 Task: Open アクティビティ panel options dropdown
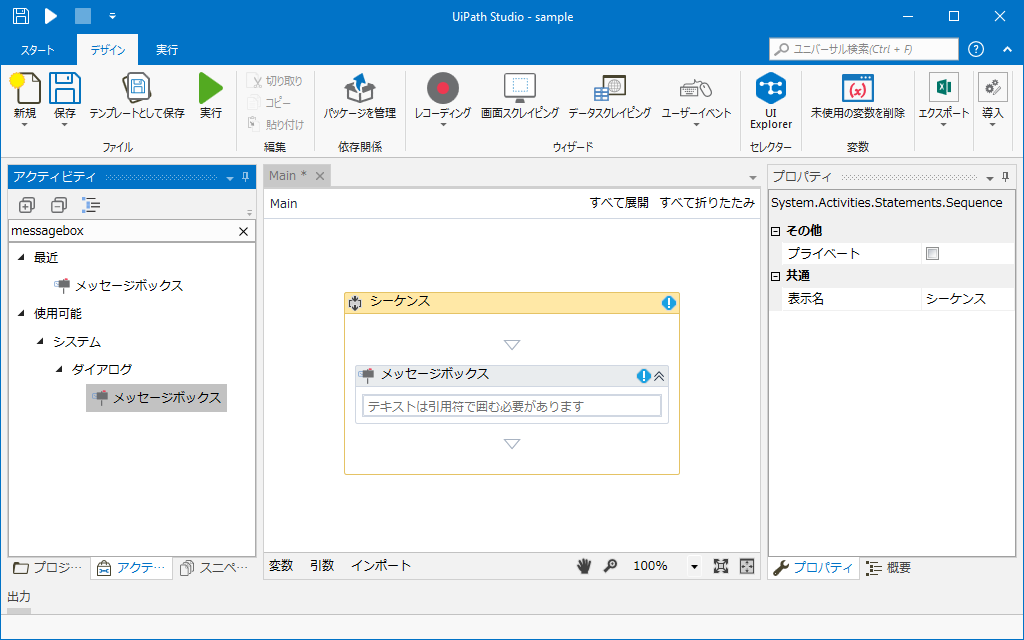tap(230, 178)
